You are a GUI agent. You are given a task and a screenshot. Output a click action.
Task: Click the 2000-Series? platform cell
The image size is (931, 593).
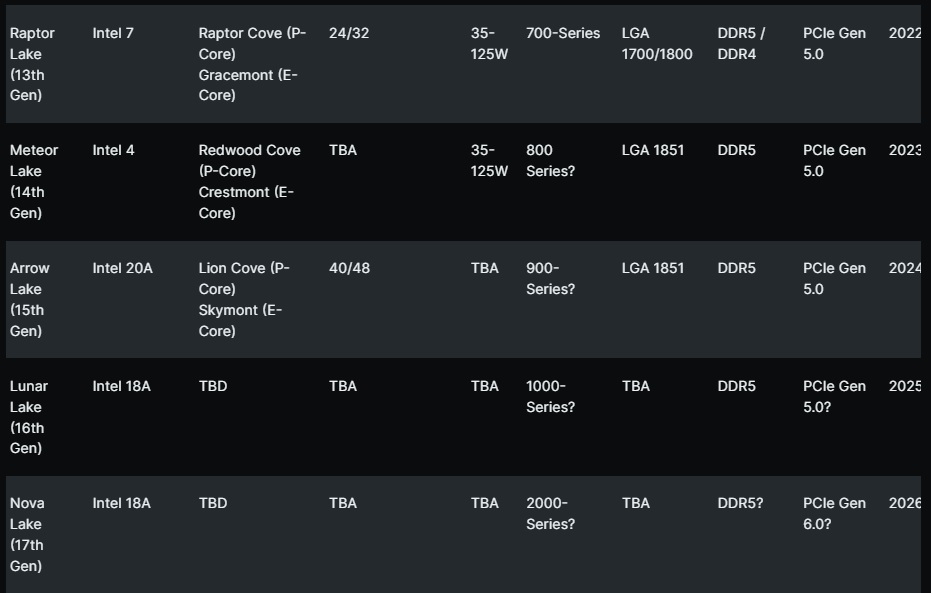[x=550, y=513]
